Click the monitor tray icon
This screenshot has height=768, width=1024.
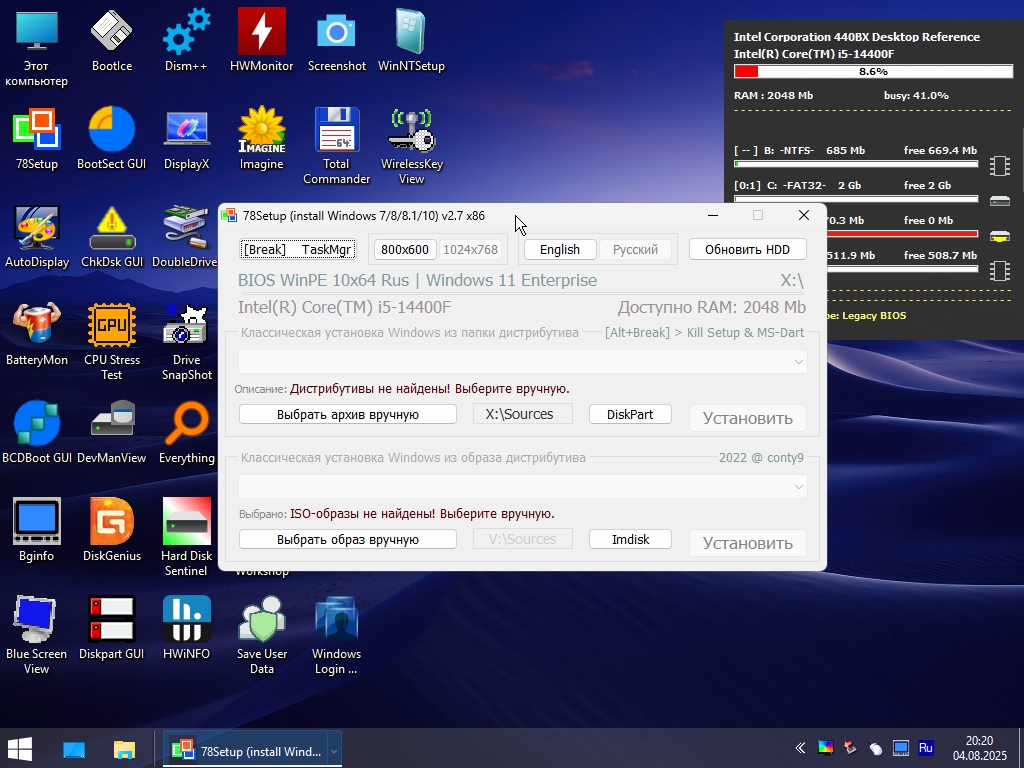pyautogui.click(x=901, y=748)
